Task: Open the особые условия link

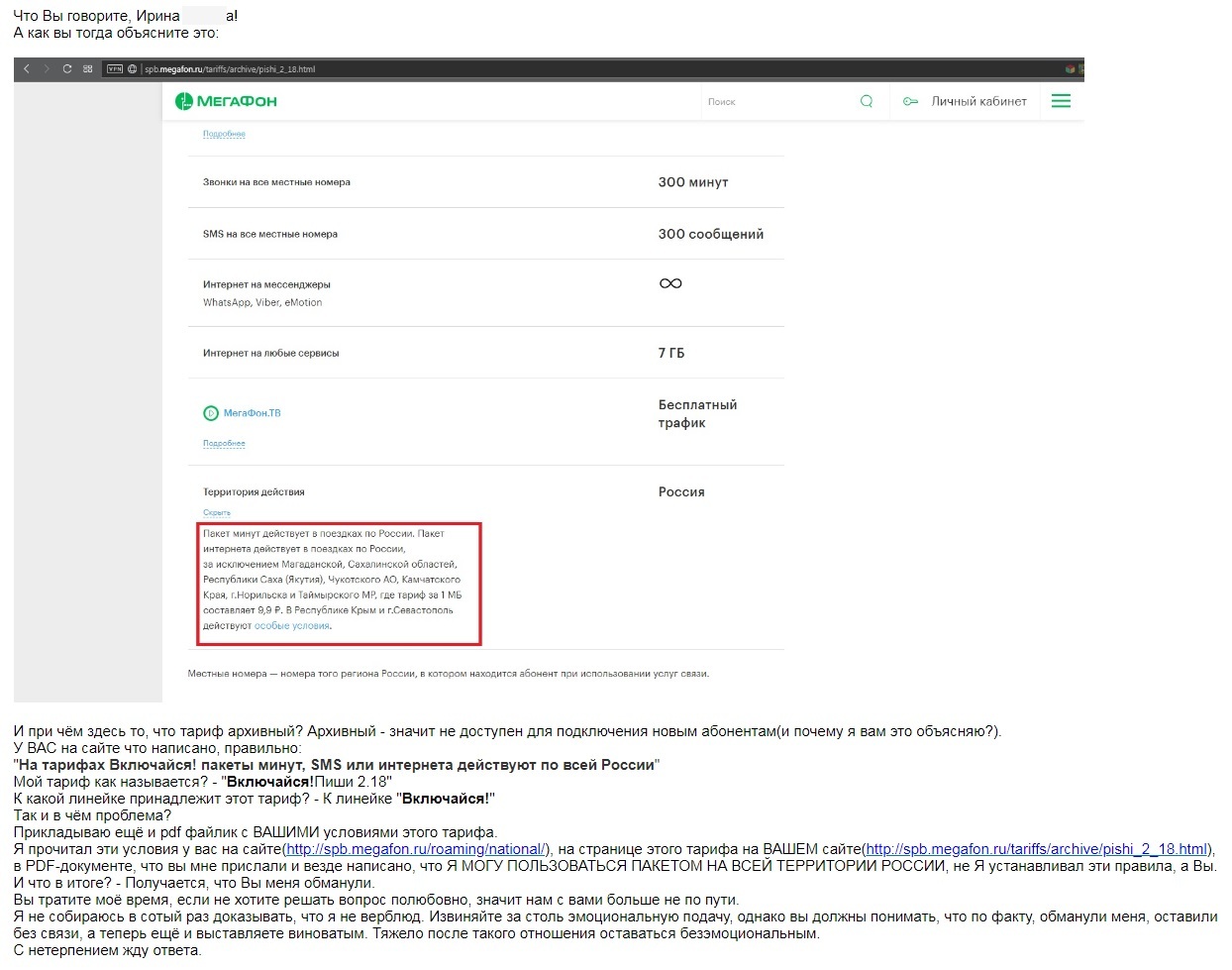Action: pos(292,626)
